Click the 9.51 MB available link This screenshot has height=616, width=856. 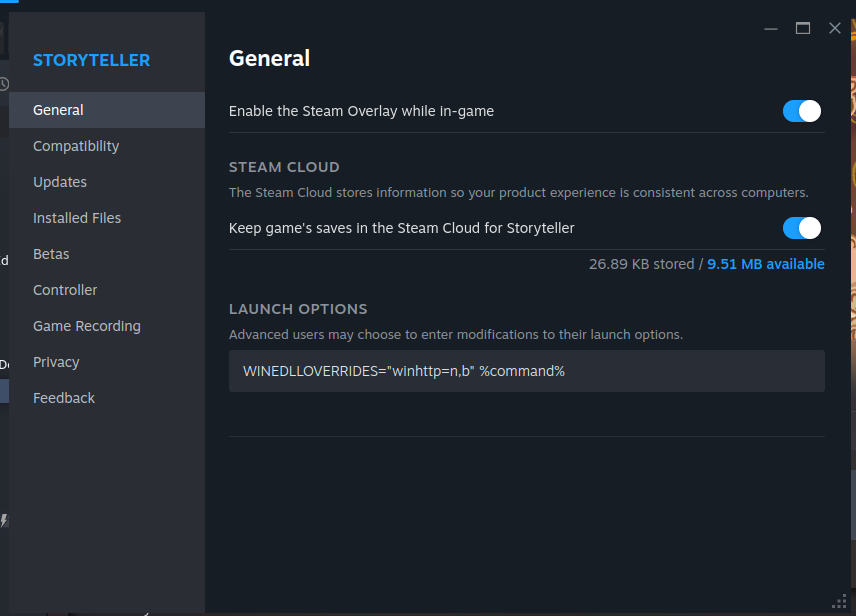pos(765,264)
